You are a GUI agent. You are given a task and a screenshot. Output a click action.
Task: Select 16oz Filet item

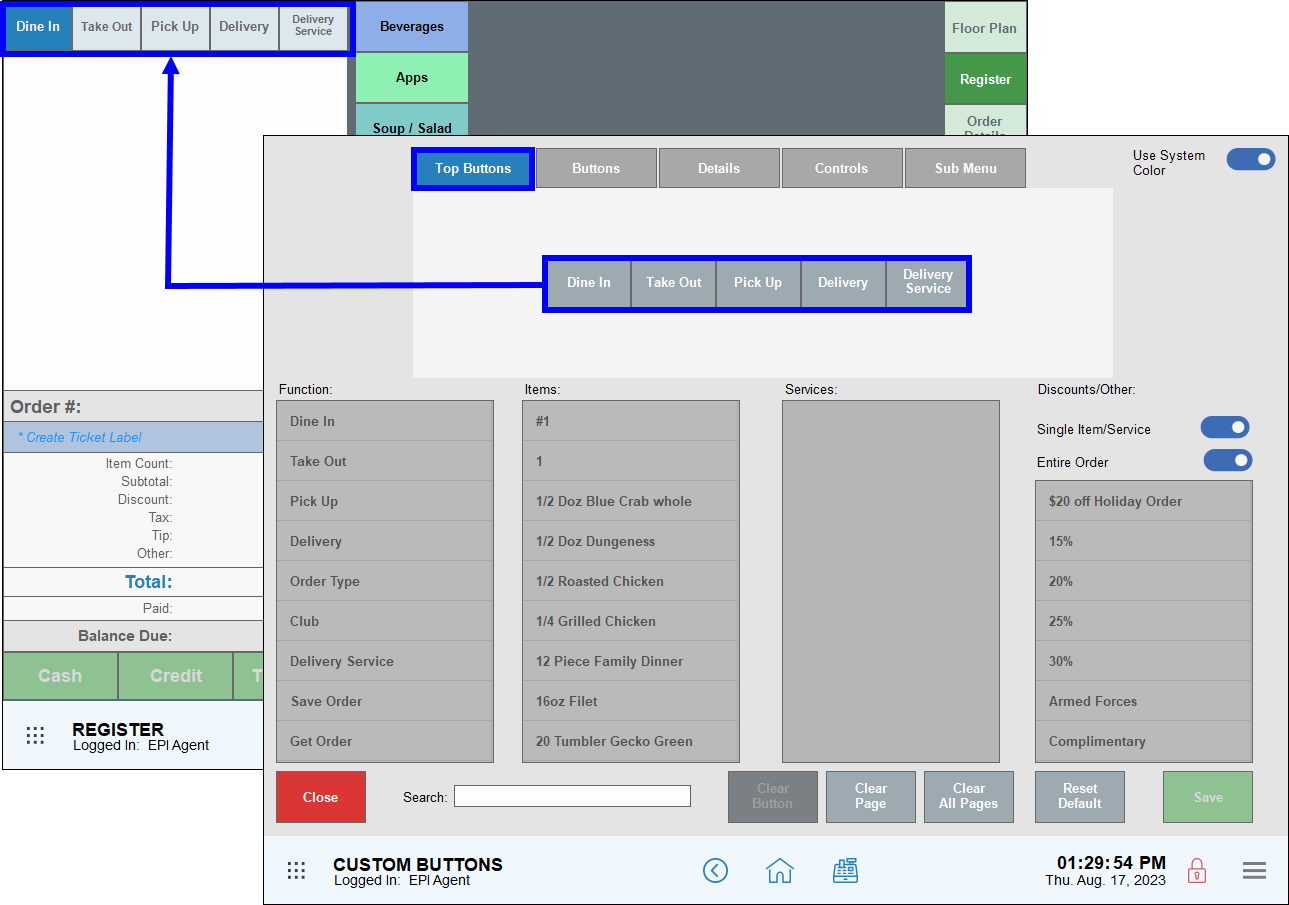tap(631, 701)
